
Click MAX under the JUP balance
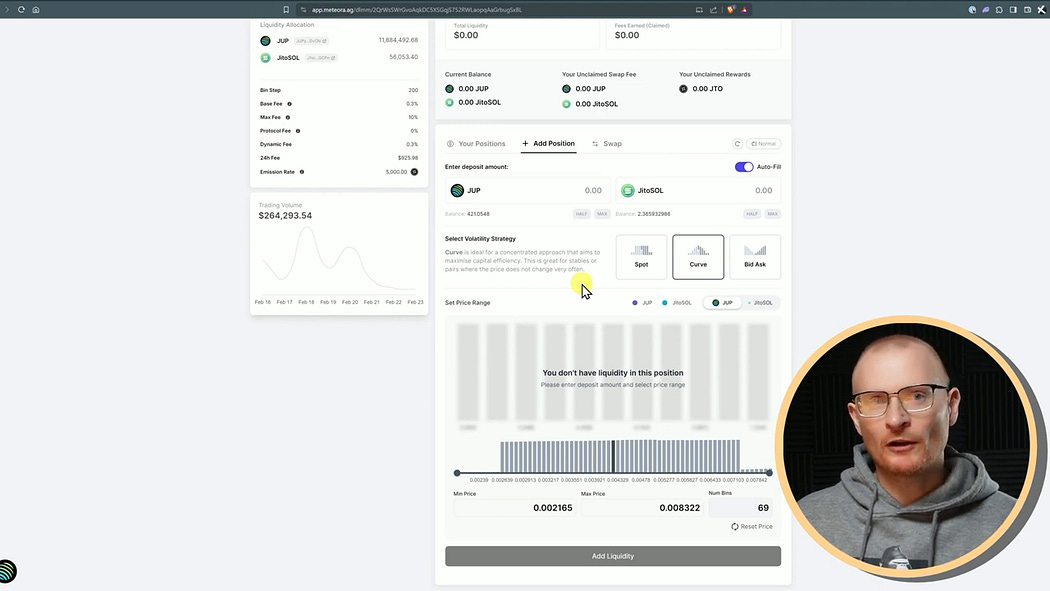(x=602, y=214)
